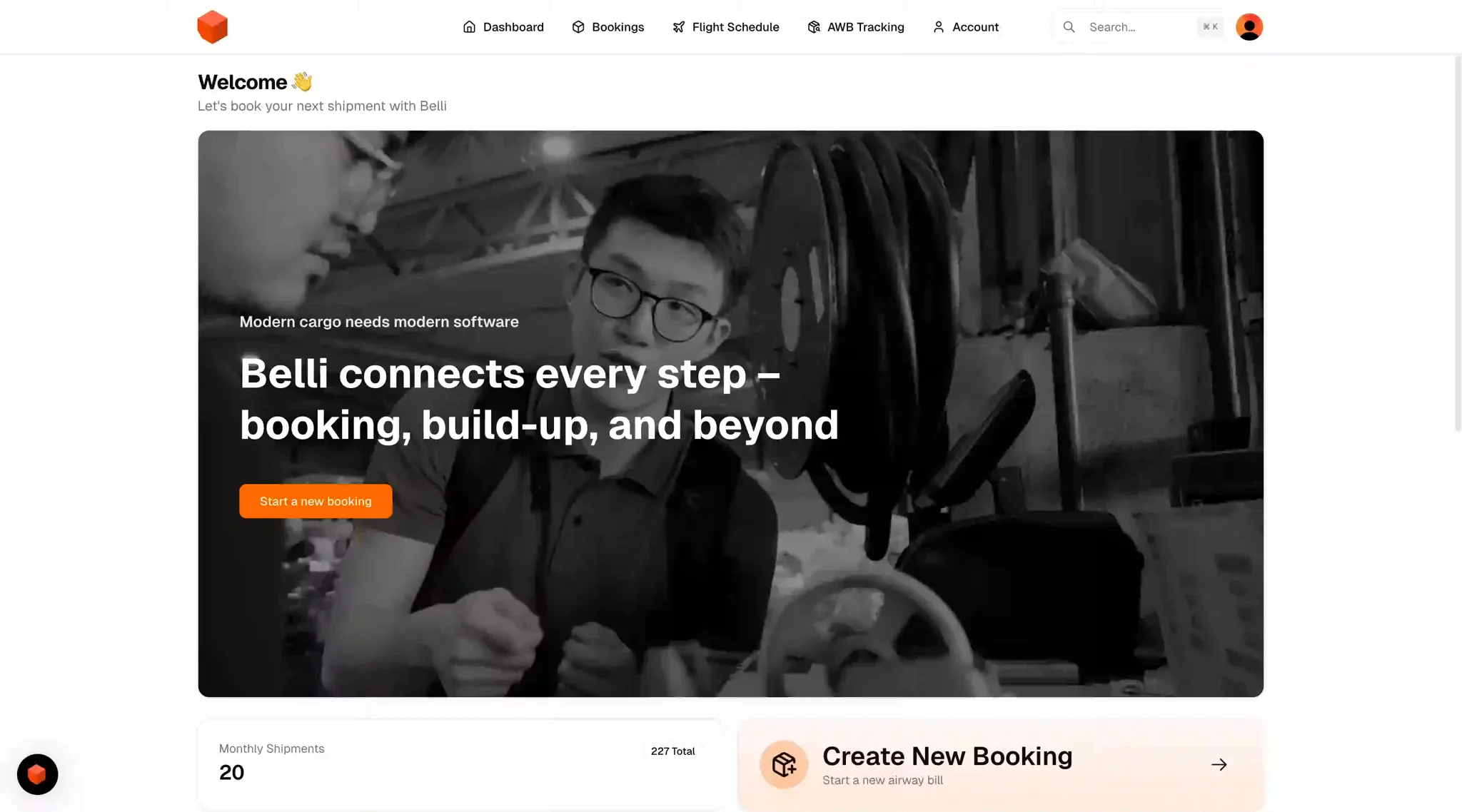
Task: Click the Account person icon
Action: coord(939,27)
